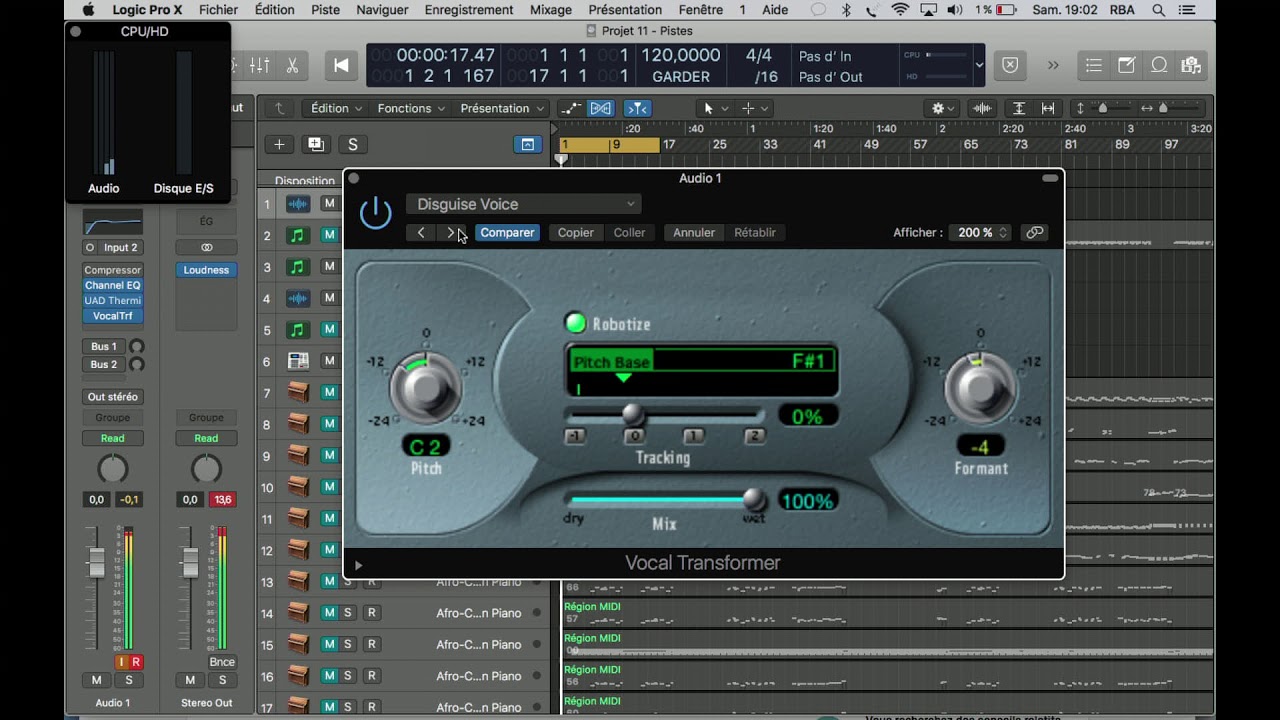This screenshot has width=1280, height=720.
Task: Open the tracks Présentation dropdown
Action: click(x=502, y=108)
